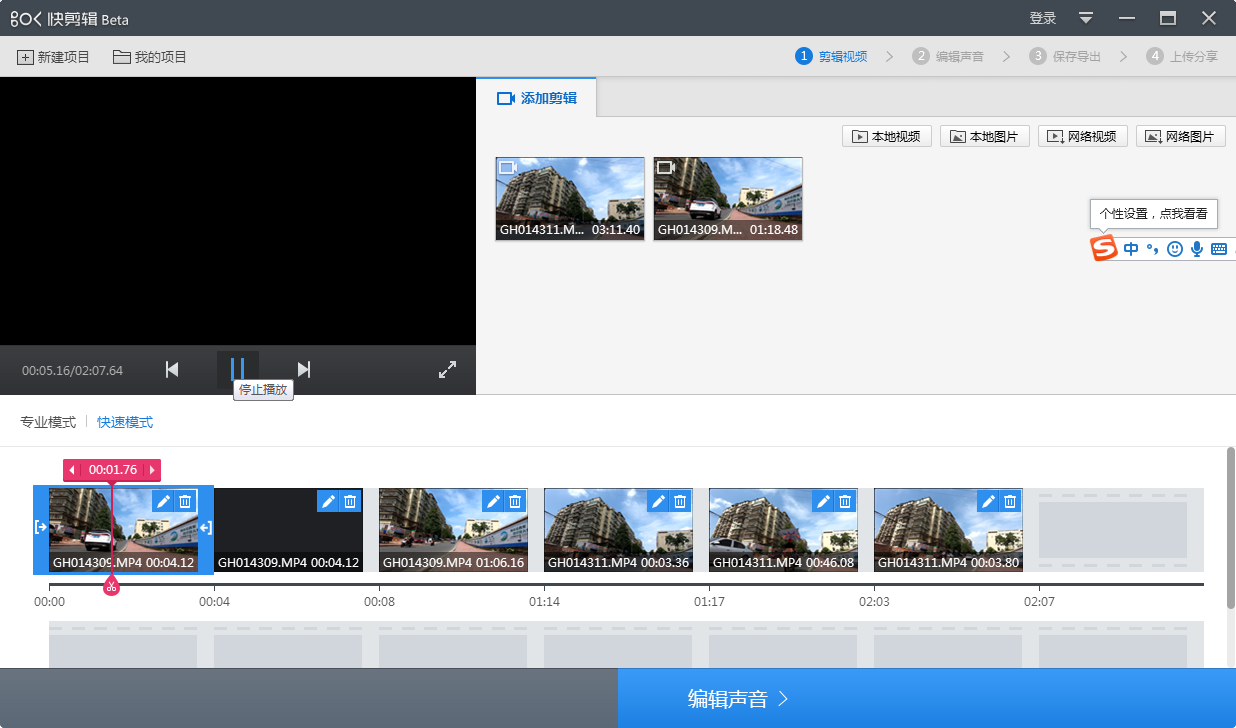This screenshot has width=1236, height=728.
Task: Add a 本地图片 local image
Action: [x=985, y=136]
